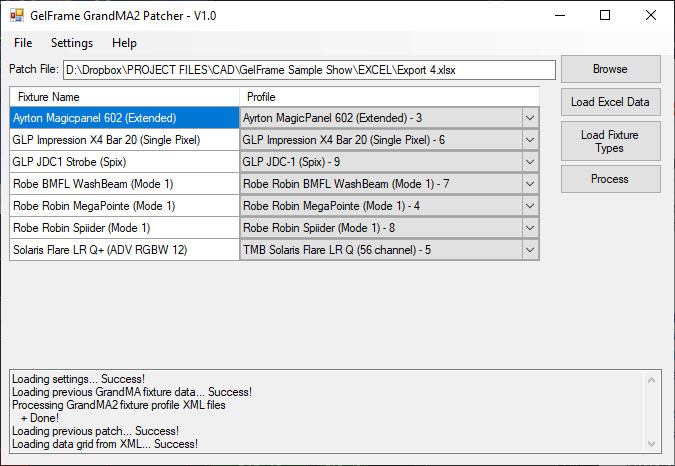Click the Fixture Name column header
The image size is (675, 466).
point(124,97)
